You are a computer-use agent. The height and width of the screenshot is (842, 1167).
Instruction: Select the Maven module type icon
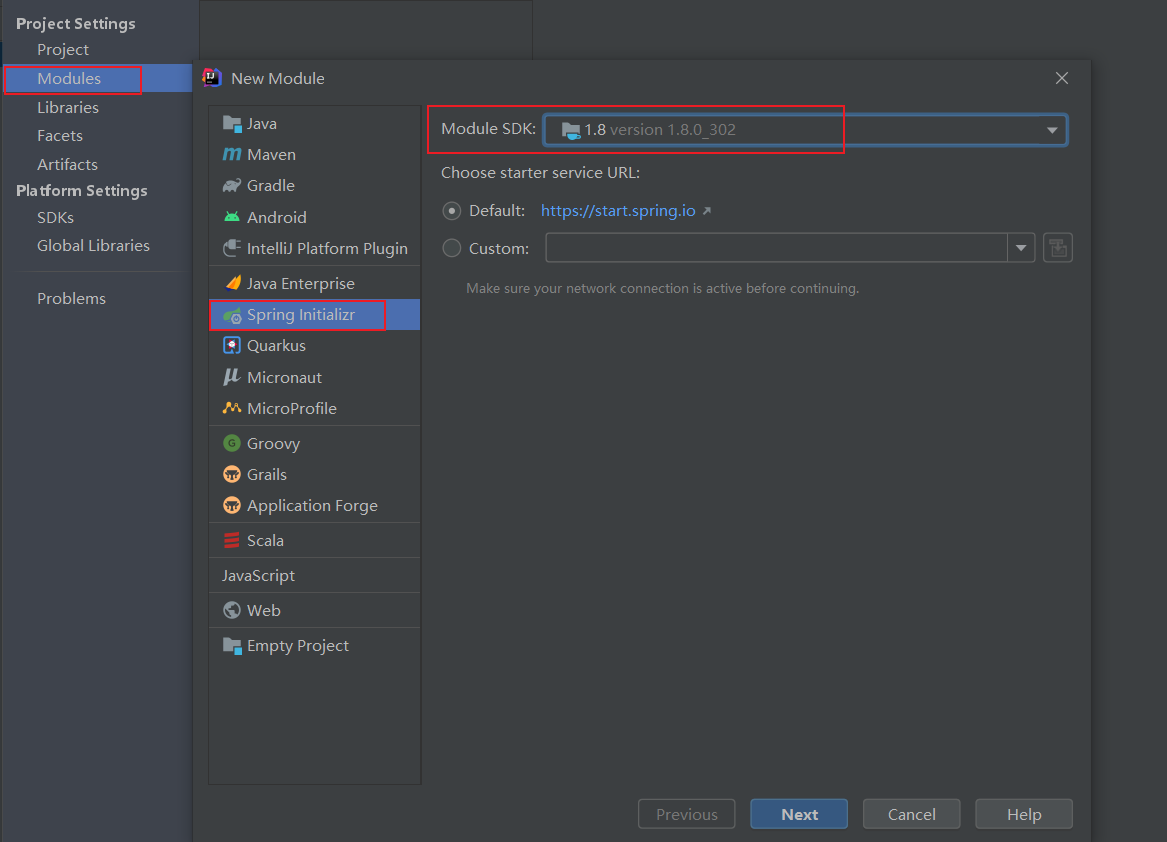coord(232,155)
